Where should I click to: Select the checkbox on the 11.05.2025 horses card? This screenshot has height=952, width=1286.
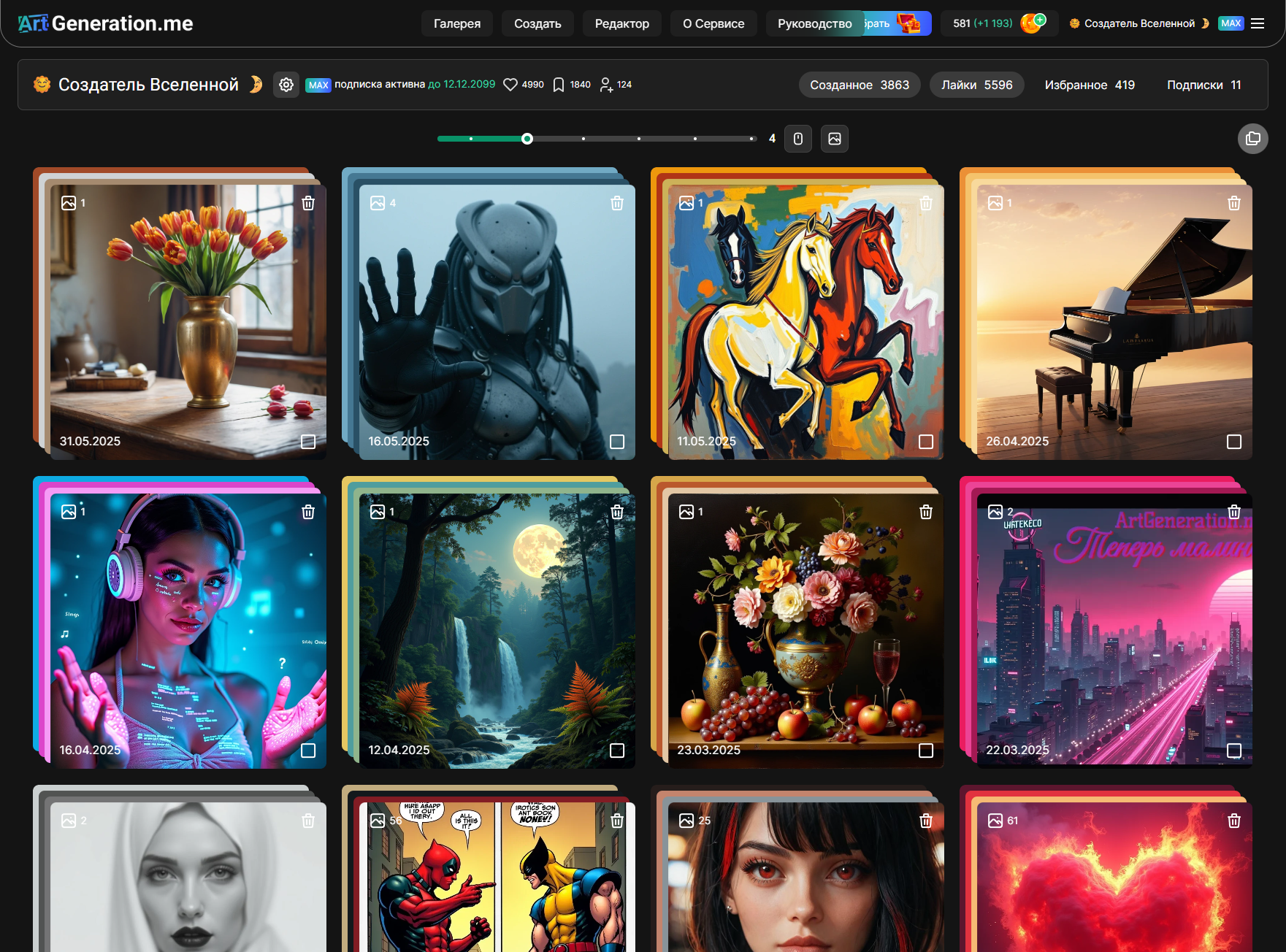[x=926, y=442]
